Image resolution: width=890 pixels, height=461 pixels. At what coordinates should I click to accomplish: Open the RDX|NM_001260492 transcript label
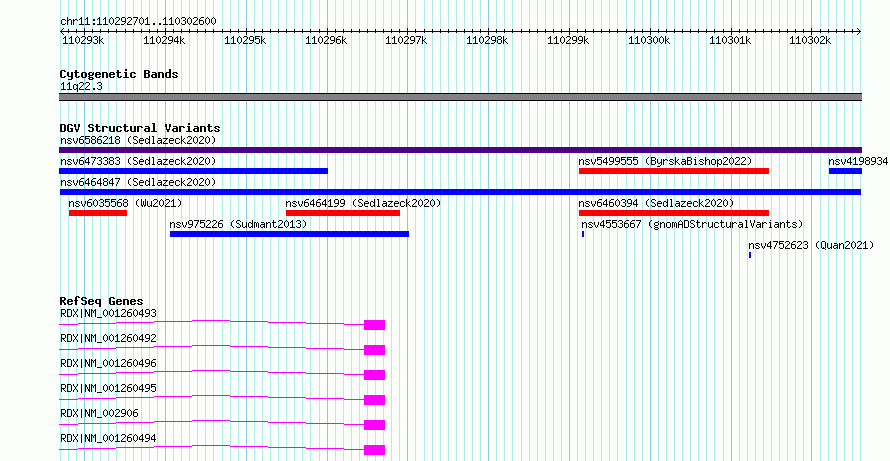(108, 338)
